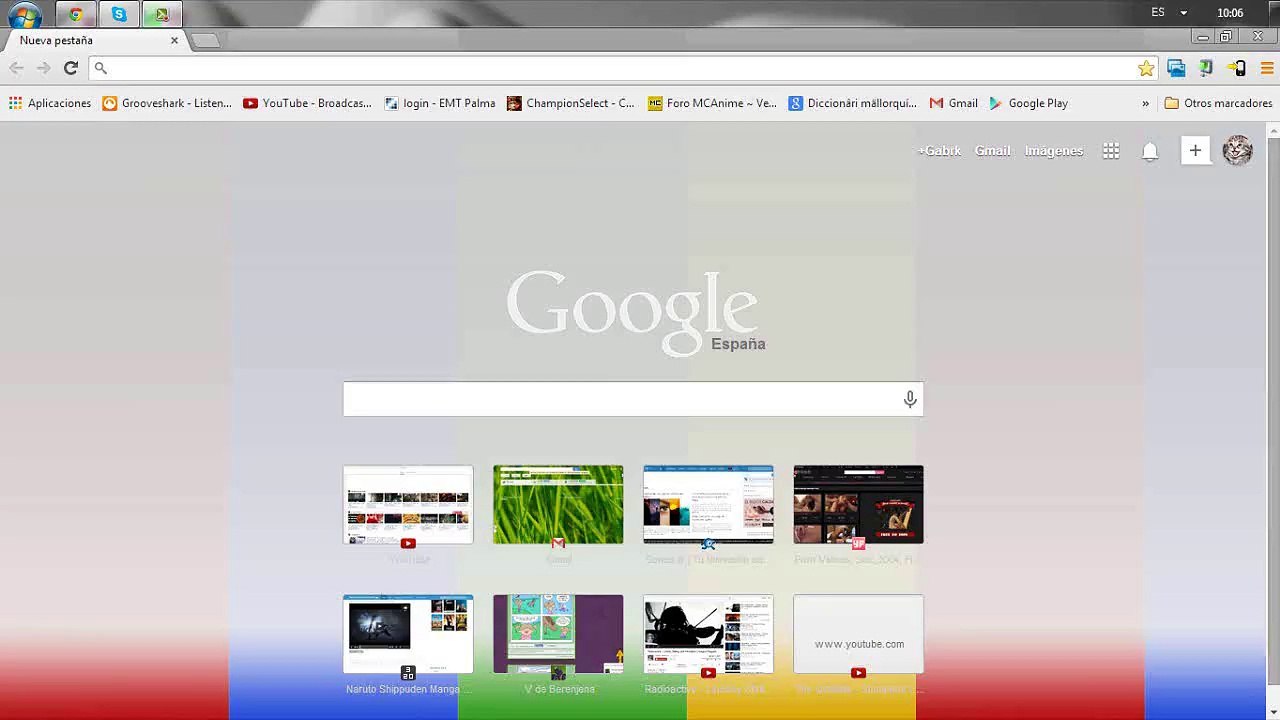The width and height of the screenshot is (1280, 720).
Task: Open the Google Play bookmark
Action: point(1028,103)
